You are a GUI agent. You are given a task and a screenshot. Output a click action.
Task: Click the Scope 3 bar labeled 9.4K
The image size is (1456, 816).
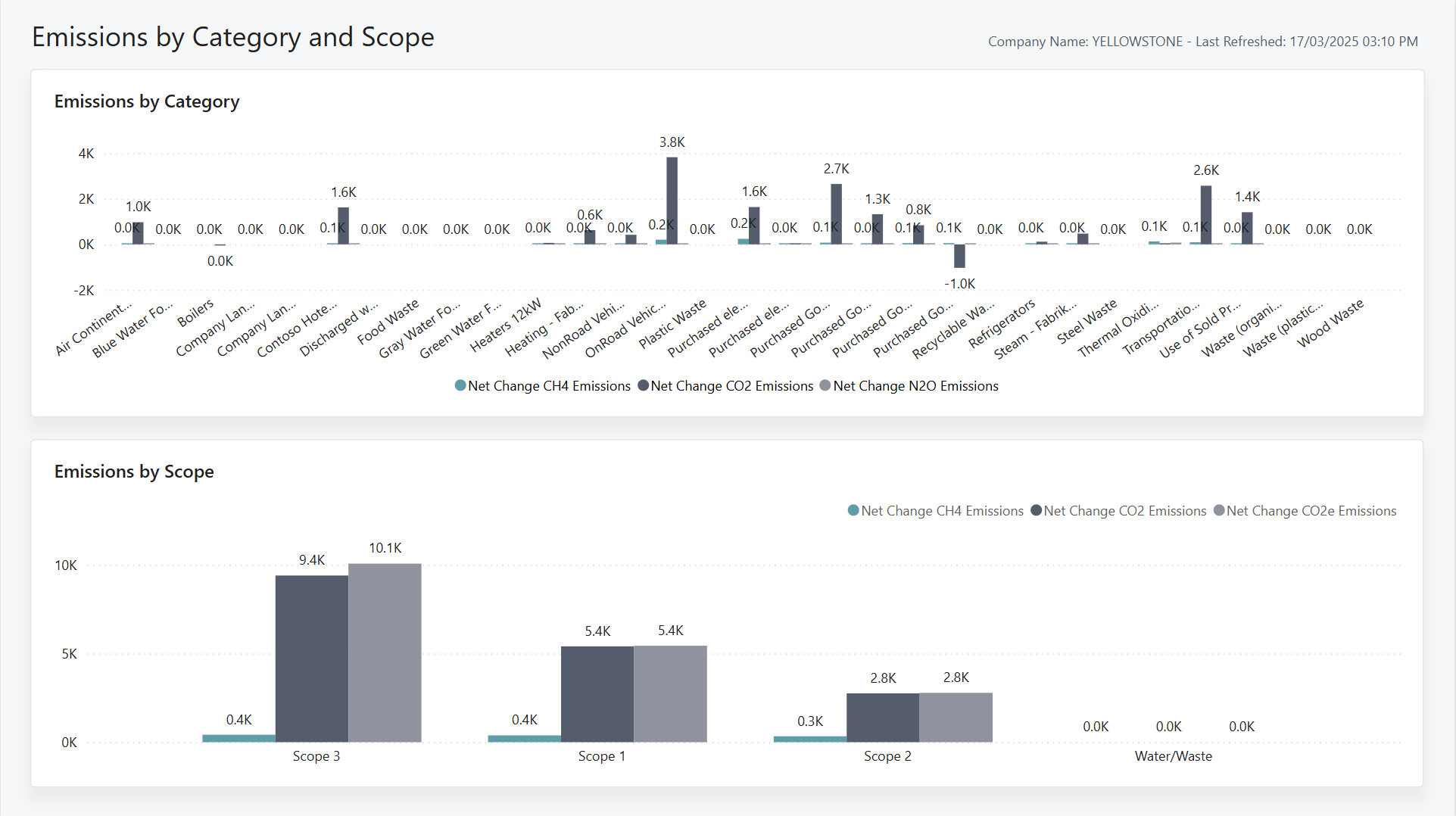pos(311,658)
